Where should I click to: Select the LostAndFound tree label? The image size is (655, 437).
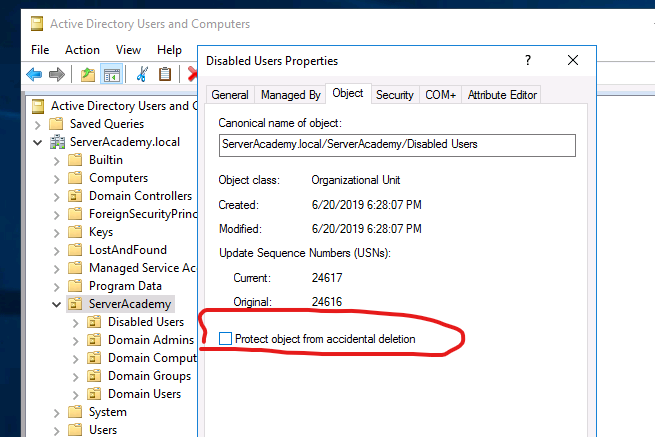click(128, 250)
